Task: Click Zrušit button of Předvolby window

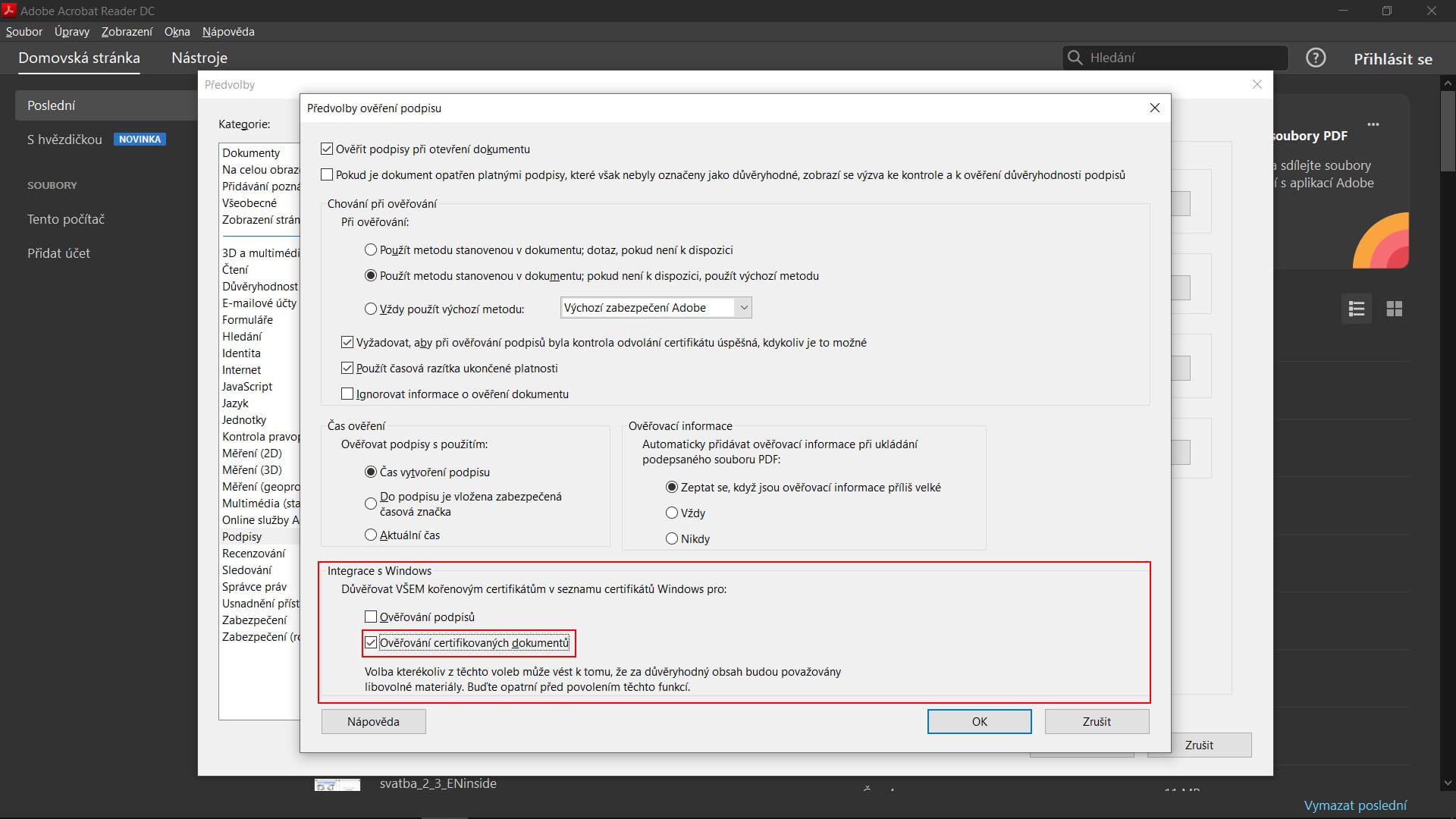Action: coord(1200,745)
